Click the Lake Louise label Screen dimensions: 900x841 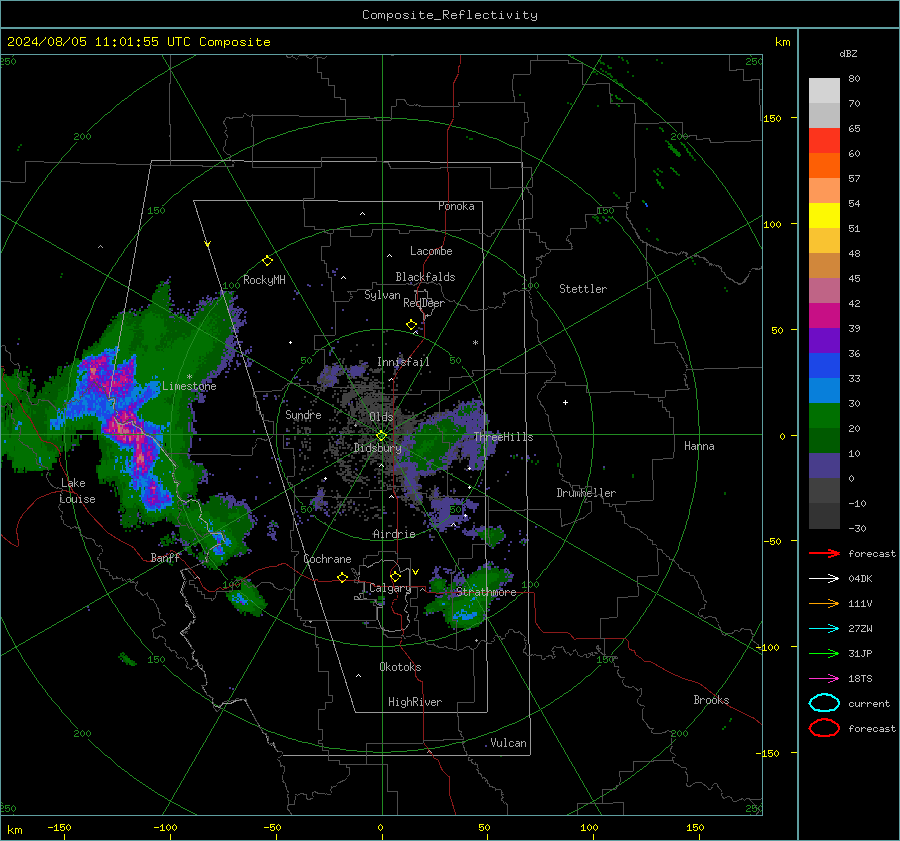[x=77, y=491]
